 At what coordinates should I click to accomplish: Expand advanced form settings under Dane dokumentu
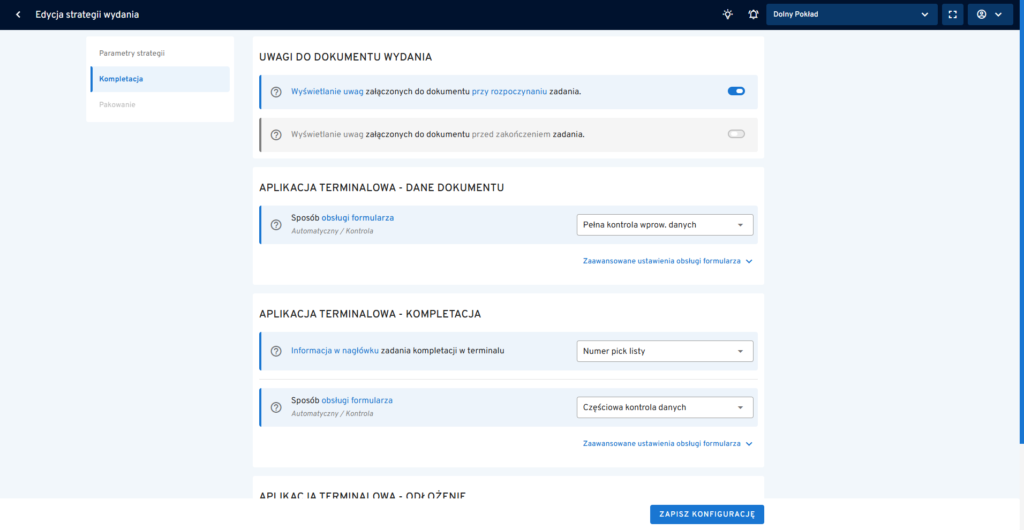point(667,261)
